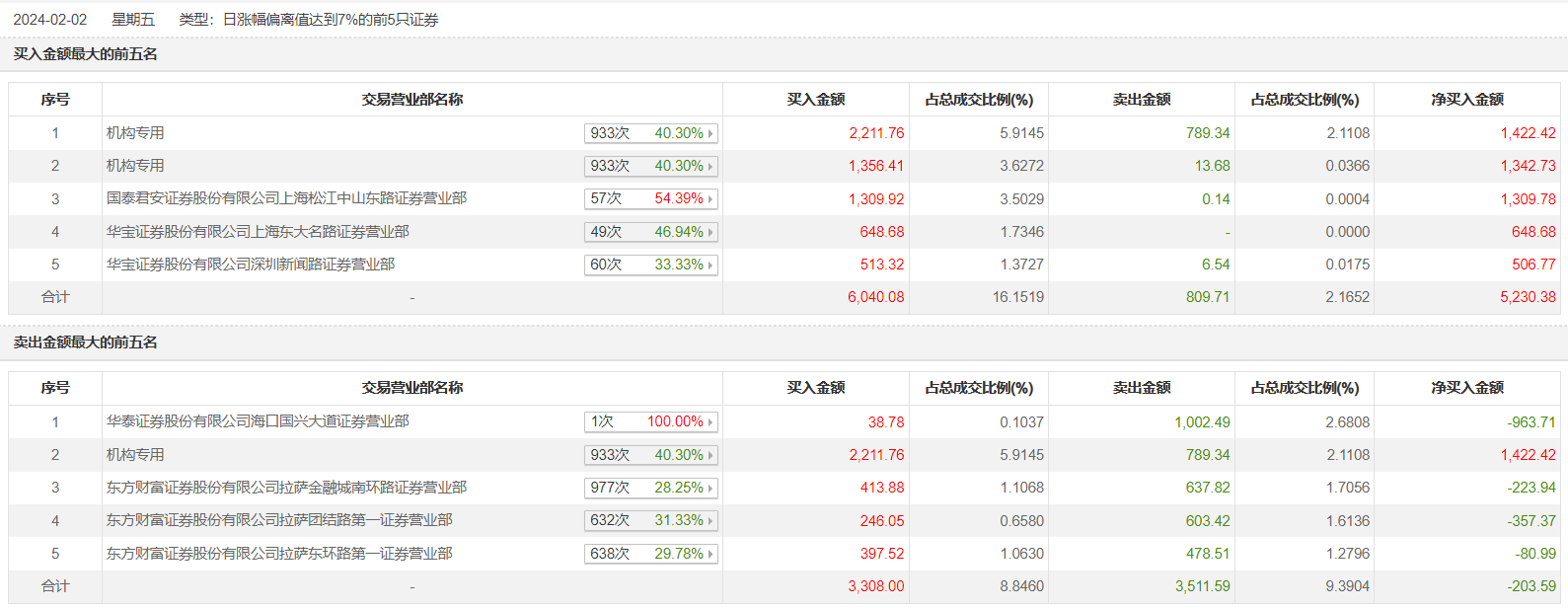The width and height of the screenshot is (1568, 608).
Task: Click the 卖出金额最大的前五名 section heading
Action: tap(85, 342)
